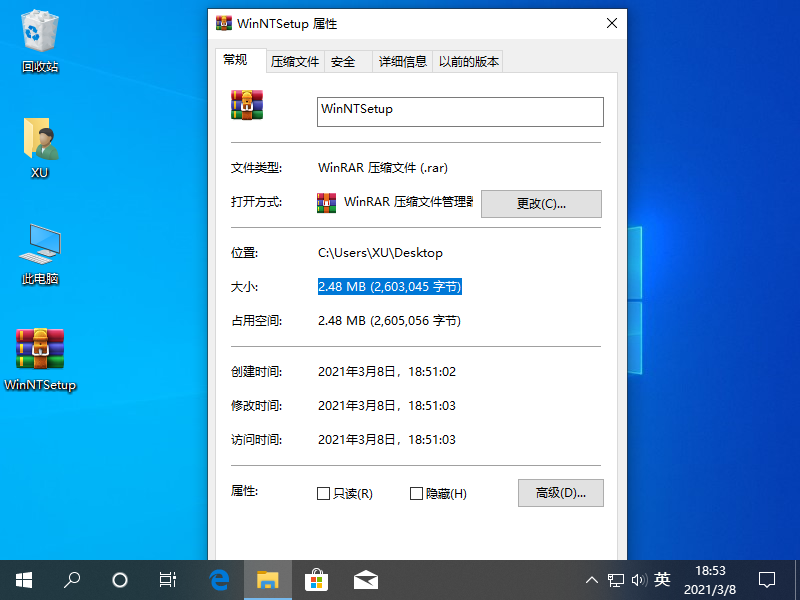Open taskbar search magnifier
The image size is (800, 600).
click(x=72, y=580)
